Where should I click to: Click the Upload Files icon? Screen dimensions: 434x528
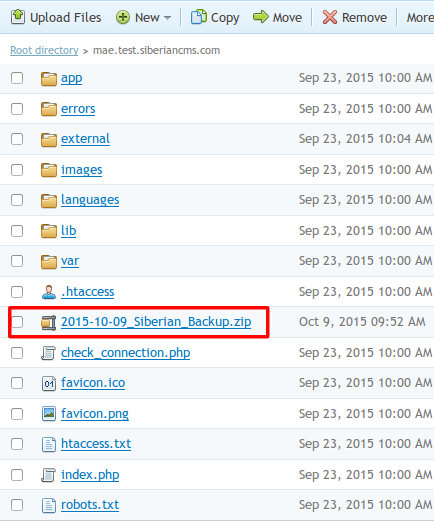18,17
